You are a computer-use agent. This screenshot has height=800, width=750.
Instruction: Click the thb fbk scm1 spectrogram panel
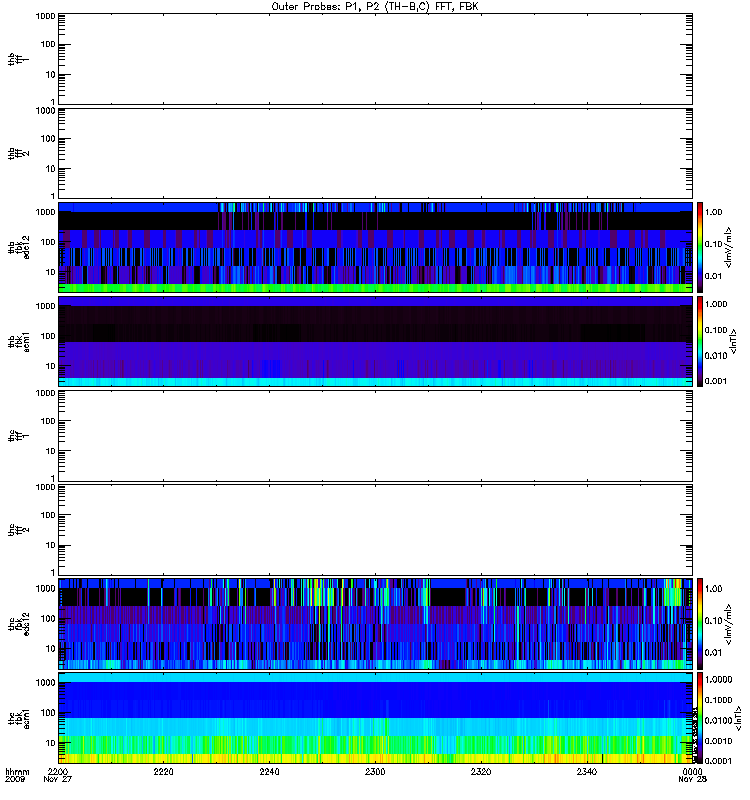coord(375,341)
